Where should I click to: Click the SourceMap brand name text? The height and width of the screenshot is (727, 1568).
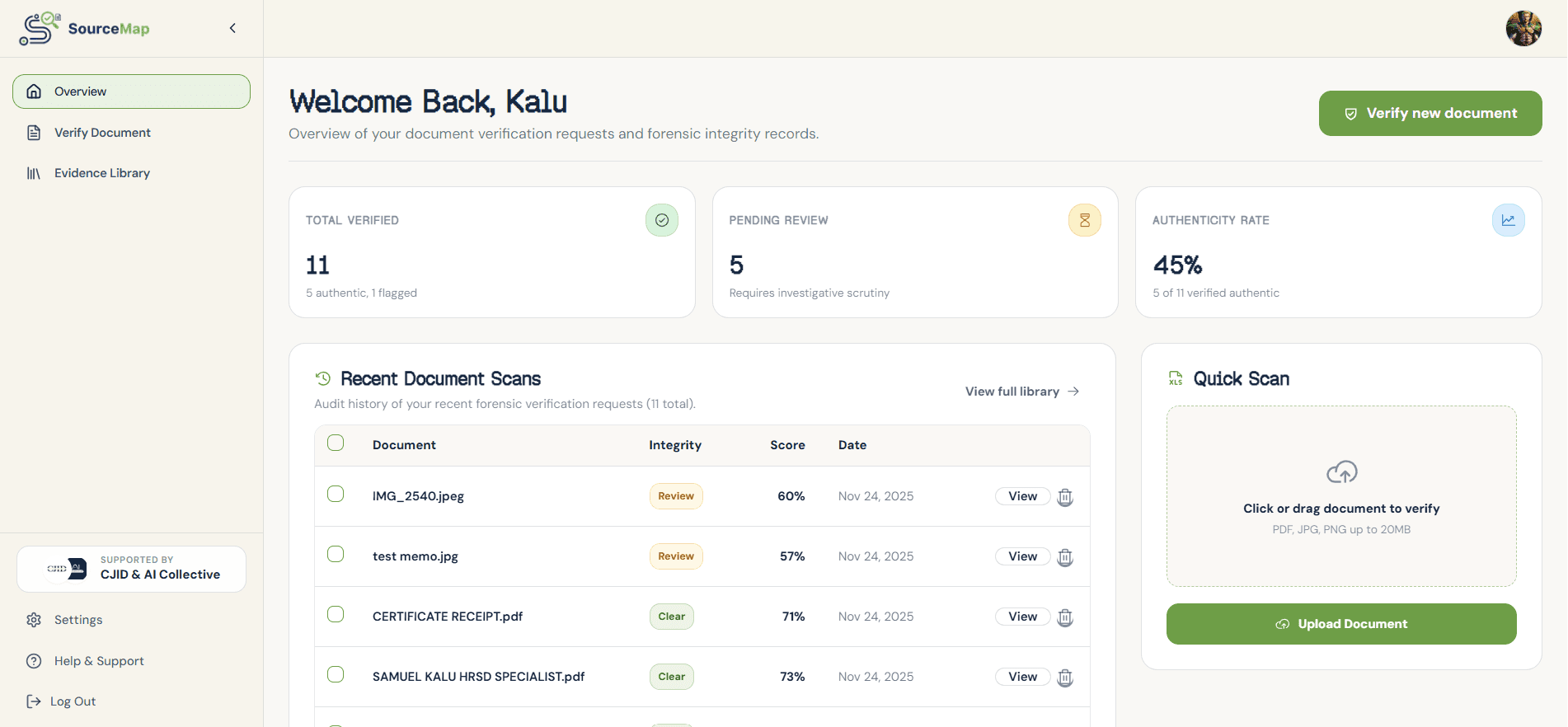click(109, 29)
